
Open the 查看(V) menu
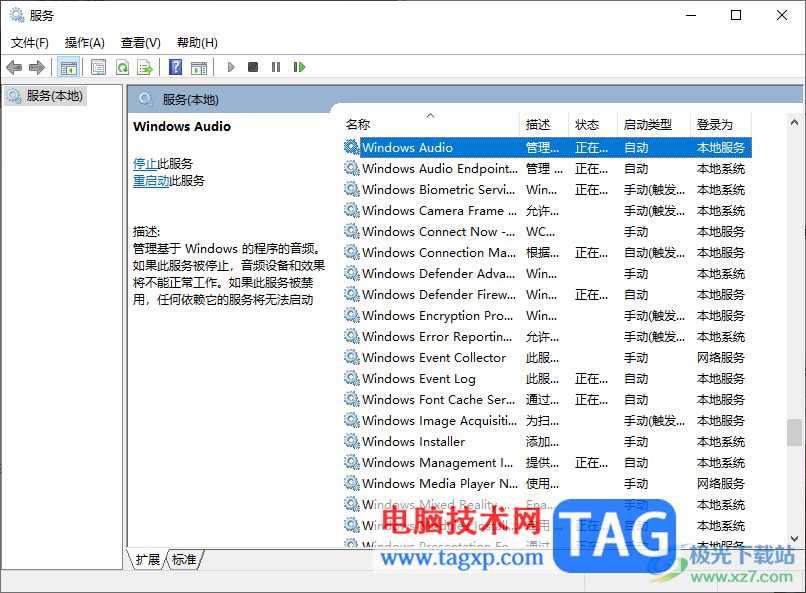(140, 43)
